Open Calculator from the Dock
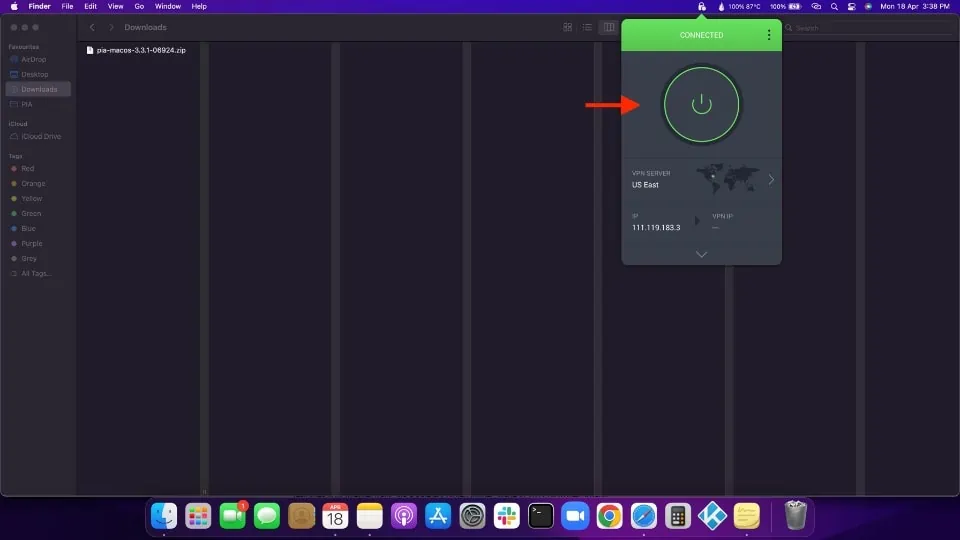The image size is (960, 540). [x=678, y=516]
